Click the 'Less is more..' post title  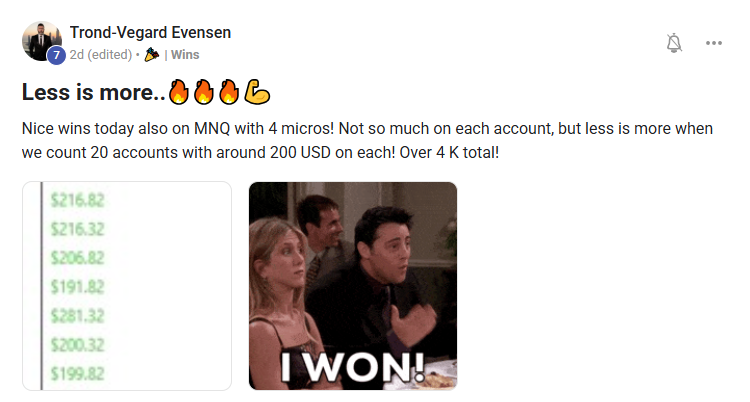[94, 92]
